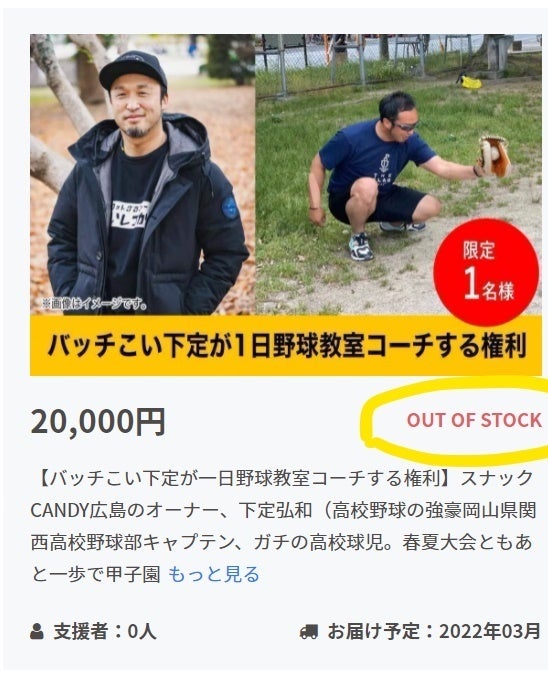Click the man in cap photo
548x678 pixels.
143,174
